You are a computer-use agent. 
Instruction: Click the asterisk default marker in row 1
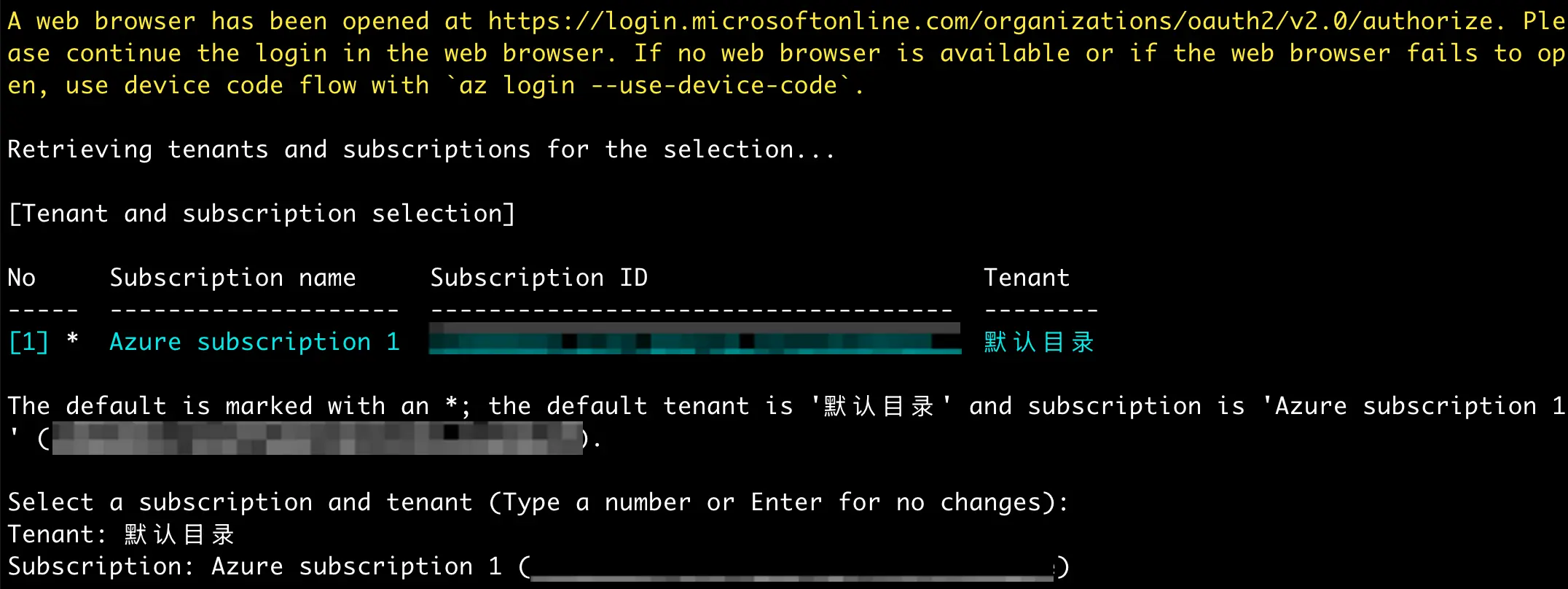tap(72, 340)
